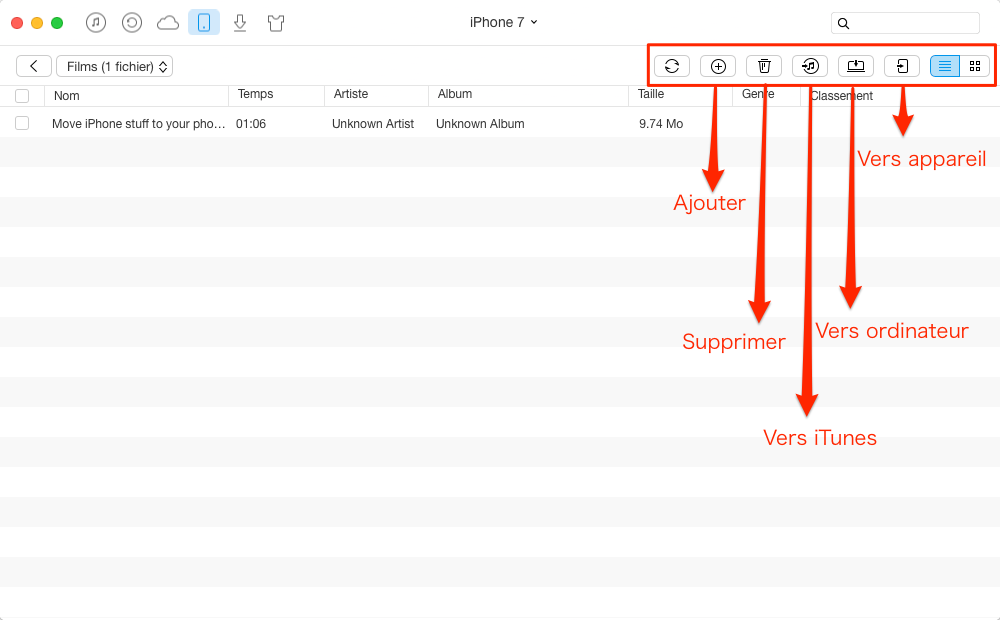Click the Send to device icon
Image resolution: width=1000 pixels, height=620 pixels.
coord(902,66)
